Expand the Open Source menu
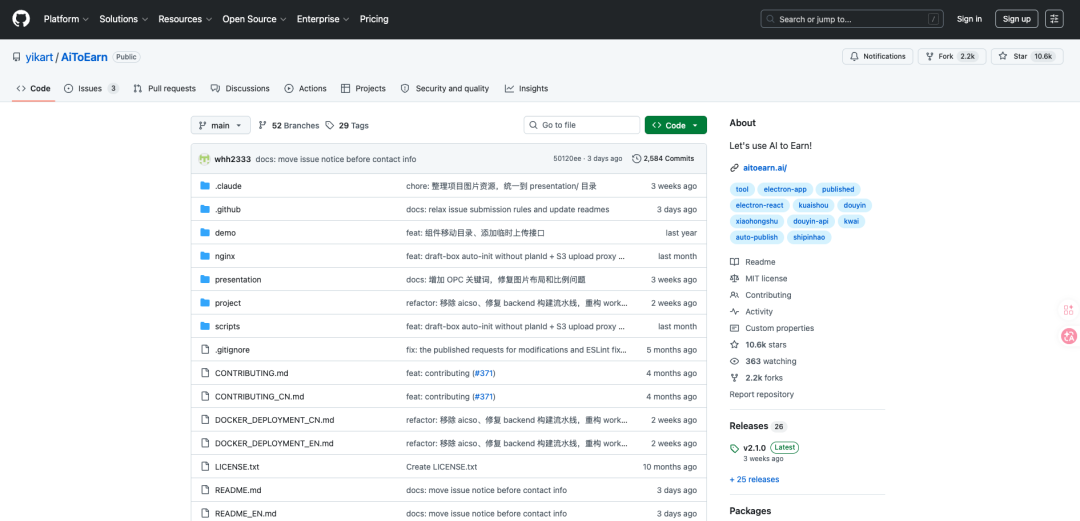This screenshot has height=521, width=1080. (x=253, y=19)
